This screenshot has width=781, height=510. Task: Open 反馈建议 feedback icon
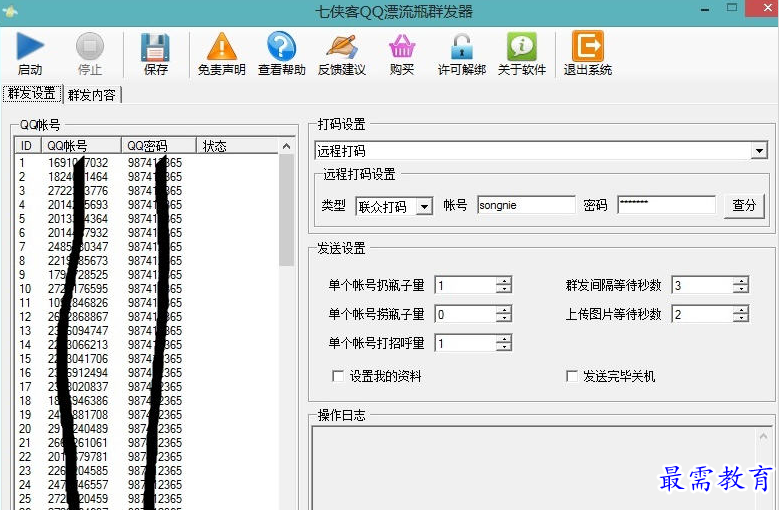tap(342, 46)
